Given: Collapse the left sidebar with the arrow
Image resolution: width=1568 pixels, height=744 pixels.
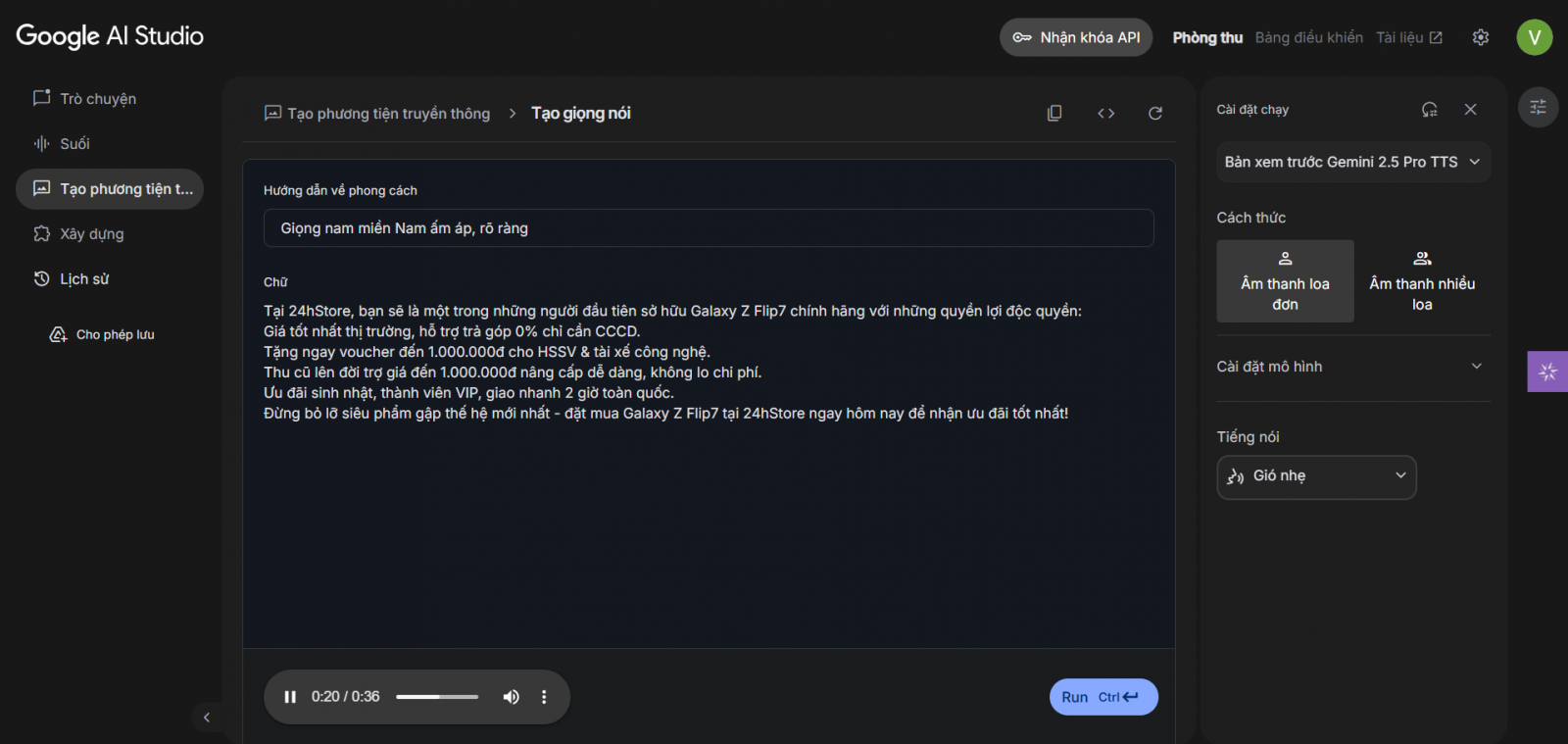Looking at the screenshot, I should point(207,718).
